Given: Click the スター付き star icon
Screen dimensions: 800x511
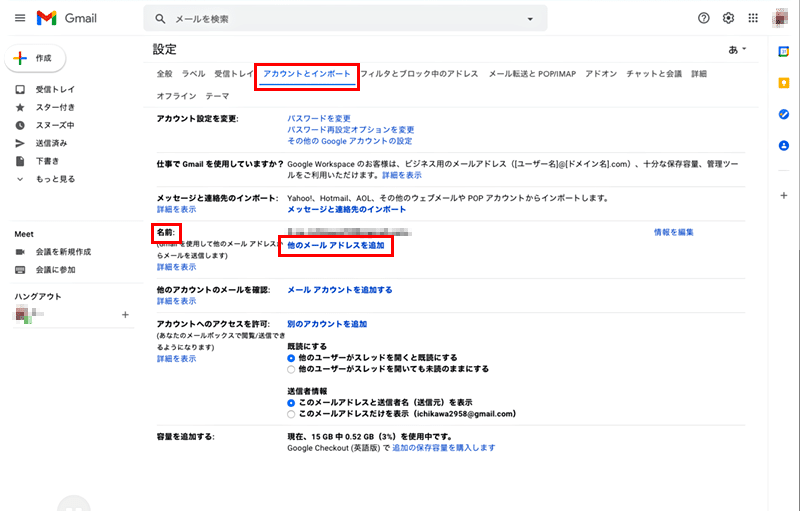Looking at the screenshot, I should pyautogui.click(x=20, y=108).
